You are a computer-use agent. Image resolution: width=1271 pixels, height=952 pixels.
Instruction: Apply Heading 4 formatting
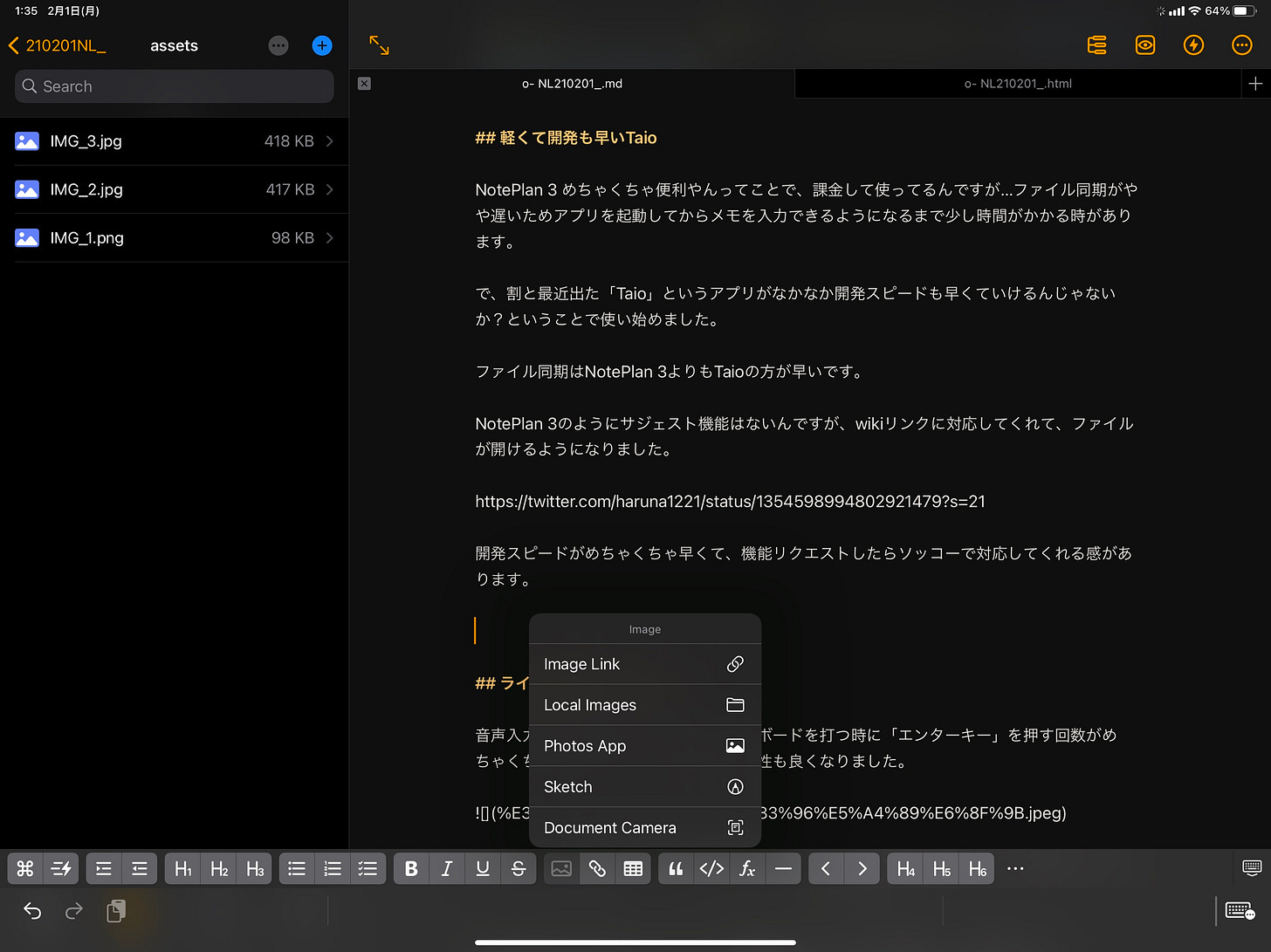[906, 868]
